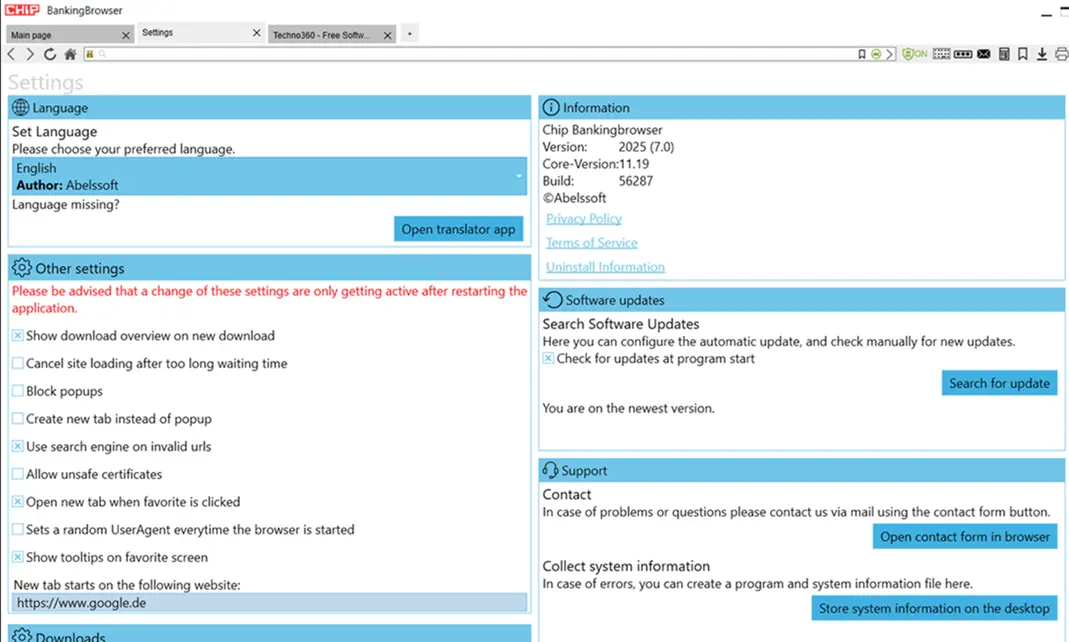Switch to the Main page tab
This screenshot has height=642, width=1069.
60,35
